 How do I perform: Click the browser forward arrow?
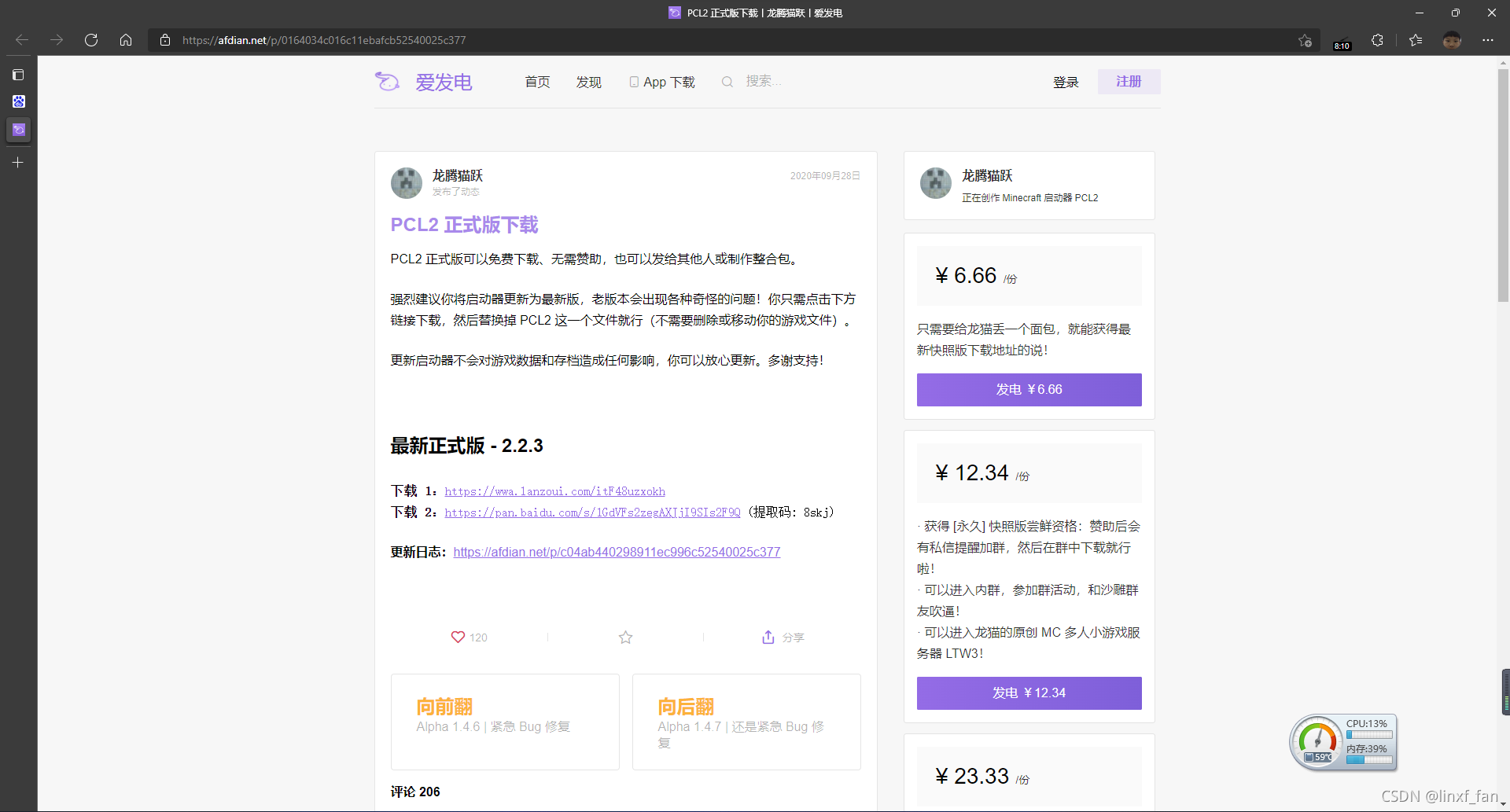pos(57,40)
